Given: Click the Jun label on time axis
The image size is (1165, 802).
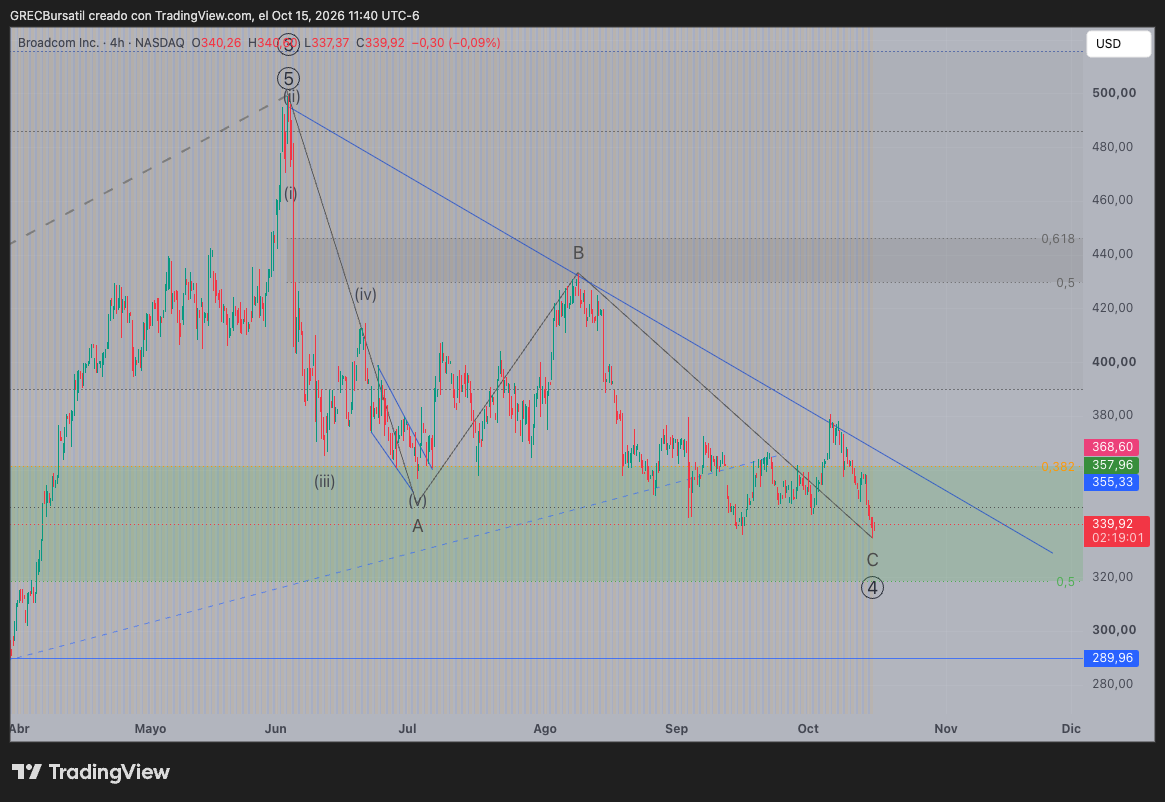Looking at the screenshot, I should [276, 728].
